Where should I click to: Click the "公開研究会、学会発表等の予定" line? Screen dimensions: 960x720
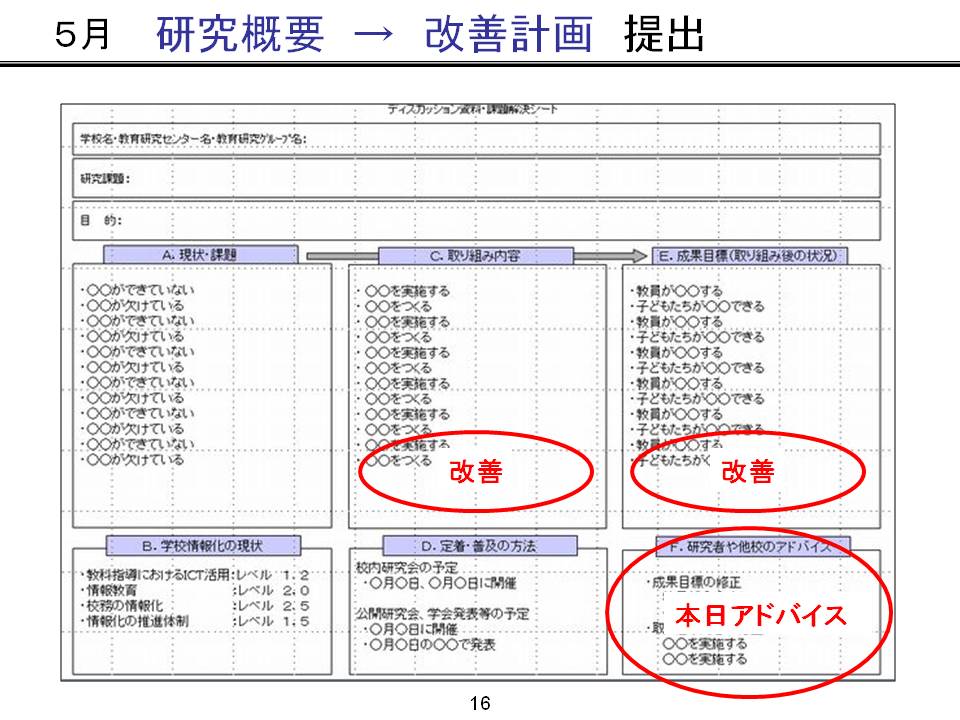[443, 613]
